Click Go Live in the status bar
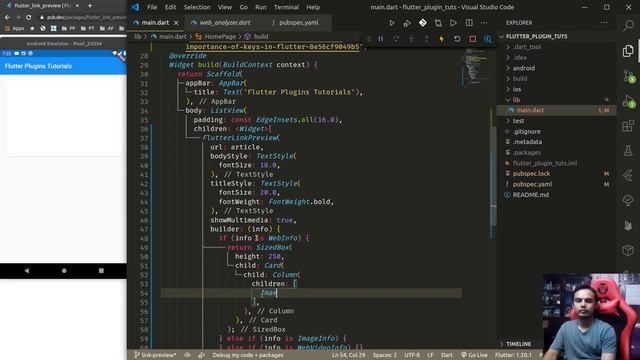Screen dimensions: 640x360 (x=474, y=355)
